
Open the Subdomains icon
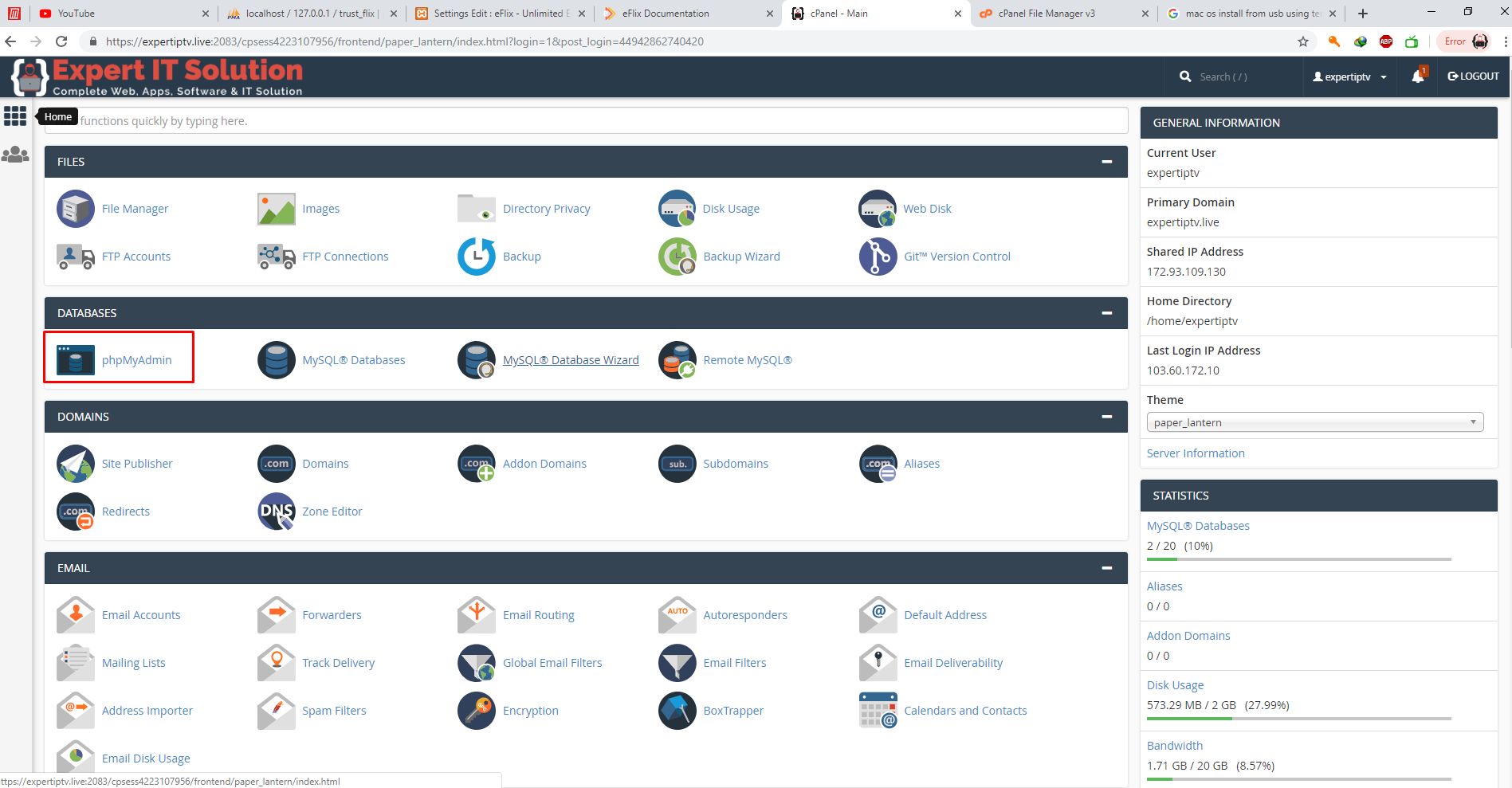(x=677, y=464)
